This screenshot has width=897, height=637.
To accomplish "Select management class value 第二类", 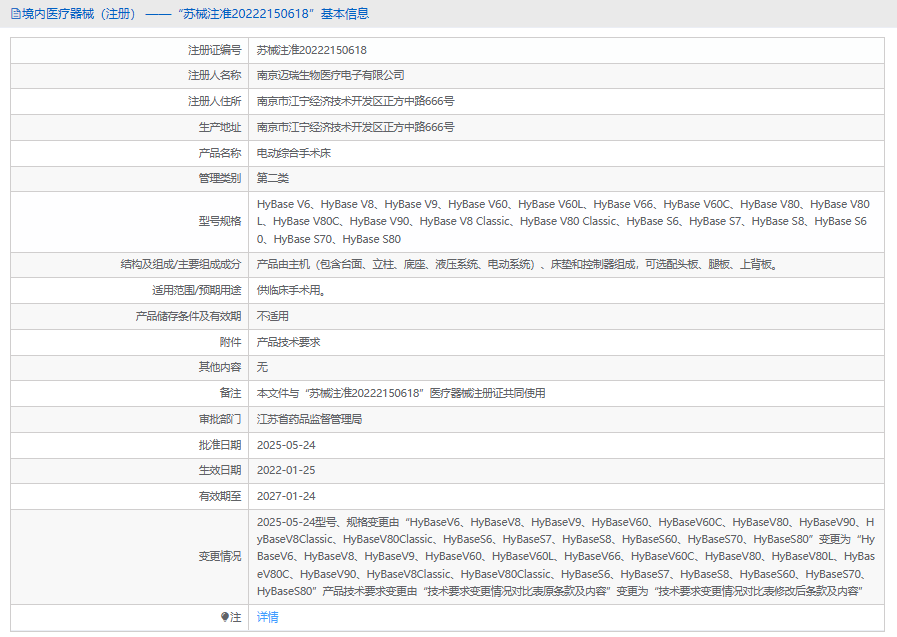I will pyautogui.click(x=273, y=178).
